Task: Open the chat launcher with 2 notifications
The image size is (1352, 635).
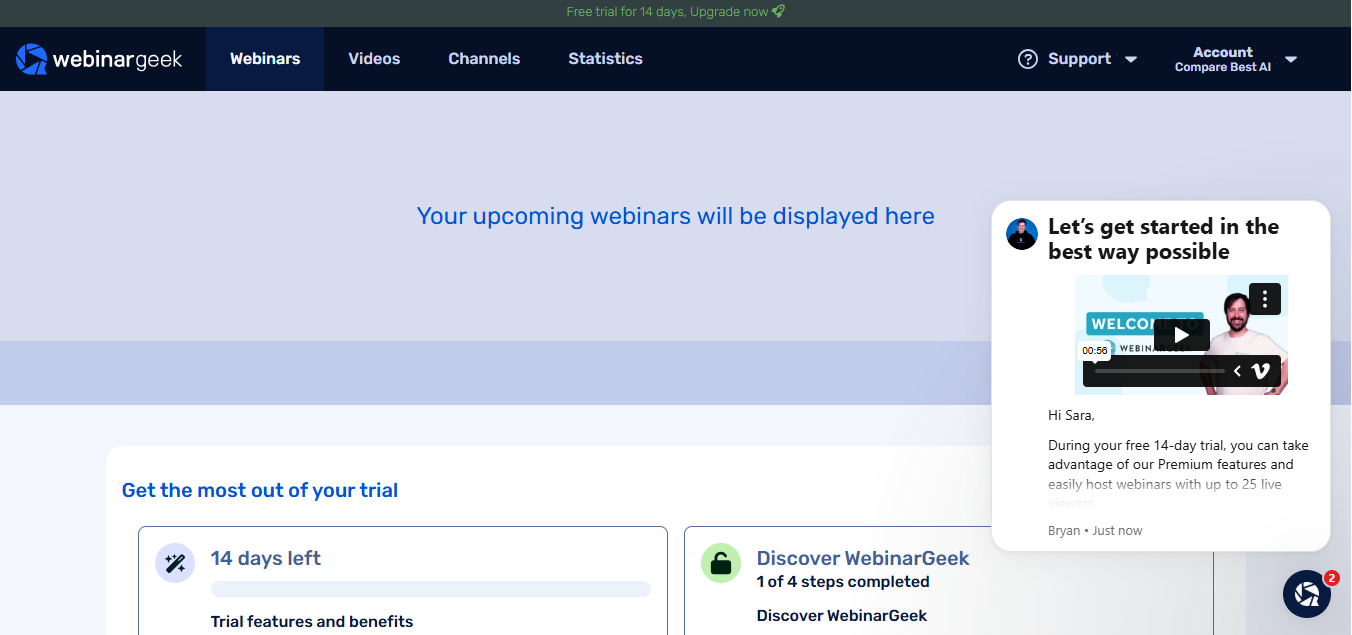Action: click(x=1307, y=594)
